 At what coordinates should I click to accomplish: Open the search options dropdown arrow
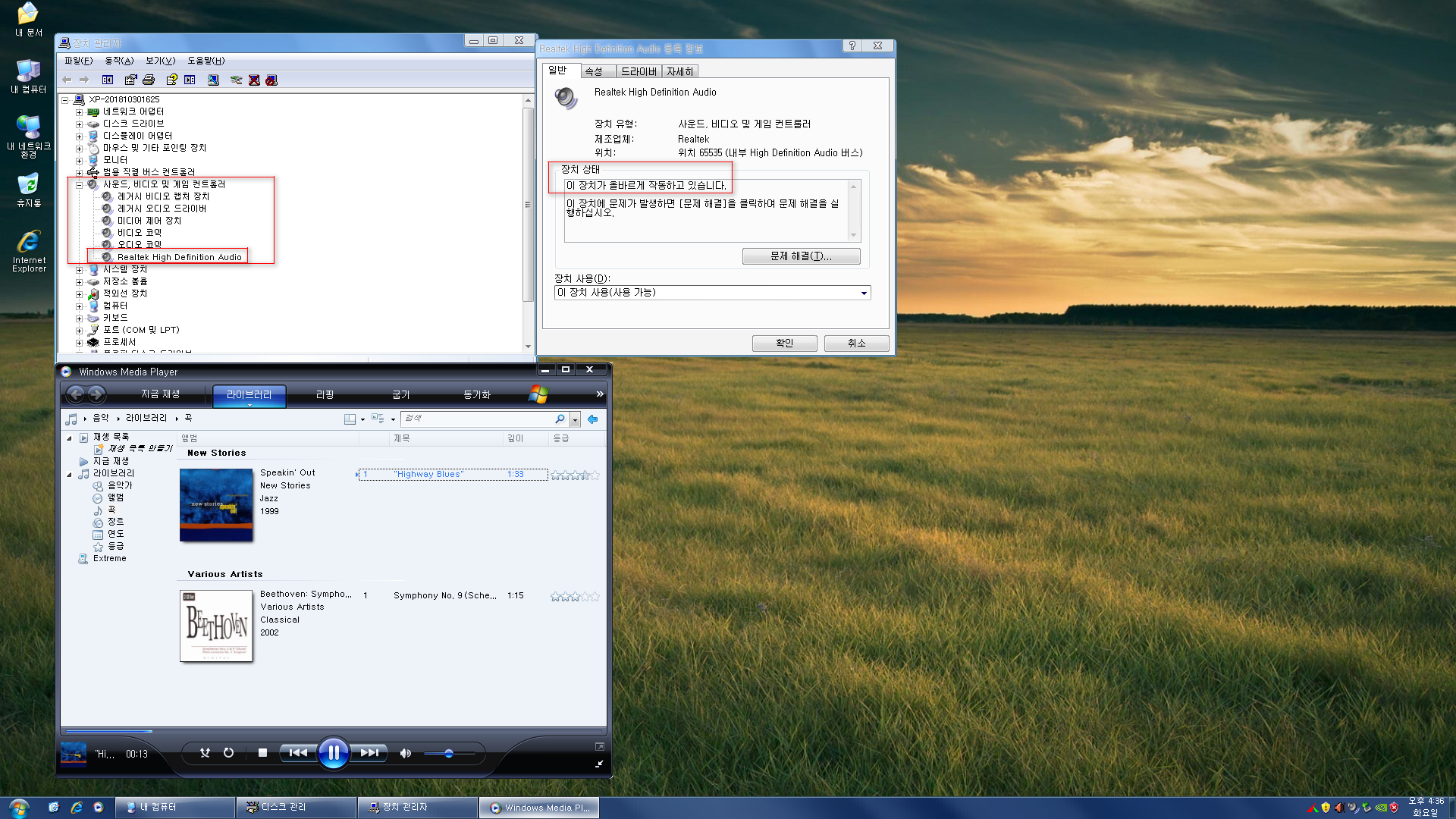coord(576,419)
